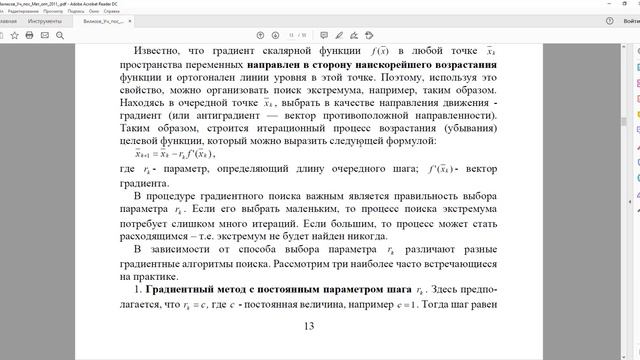Switch to the Инструменты tab
Screen dimensions: 640x360
point(45,21)
